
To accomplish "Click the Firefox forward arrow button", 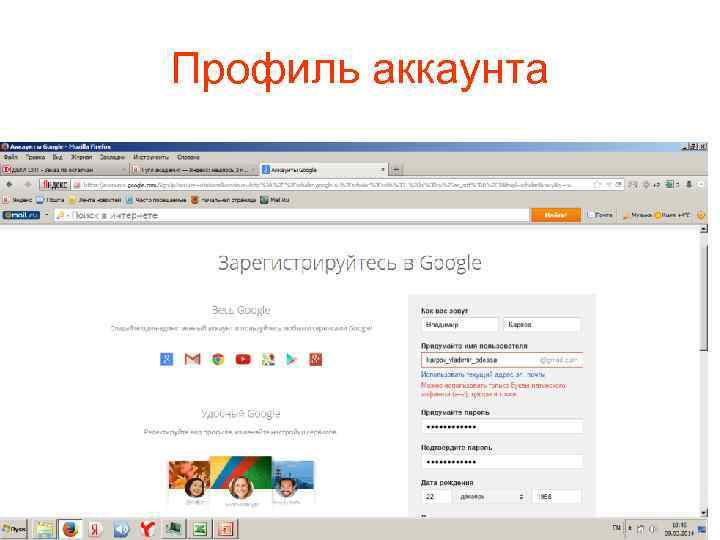I will 28,185.
